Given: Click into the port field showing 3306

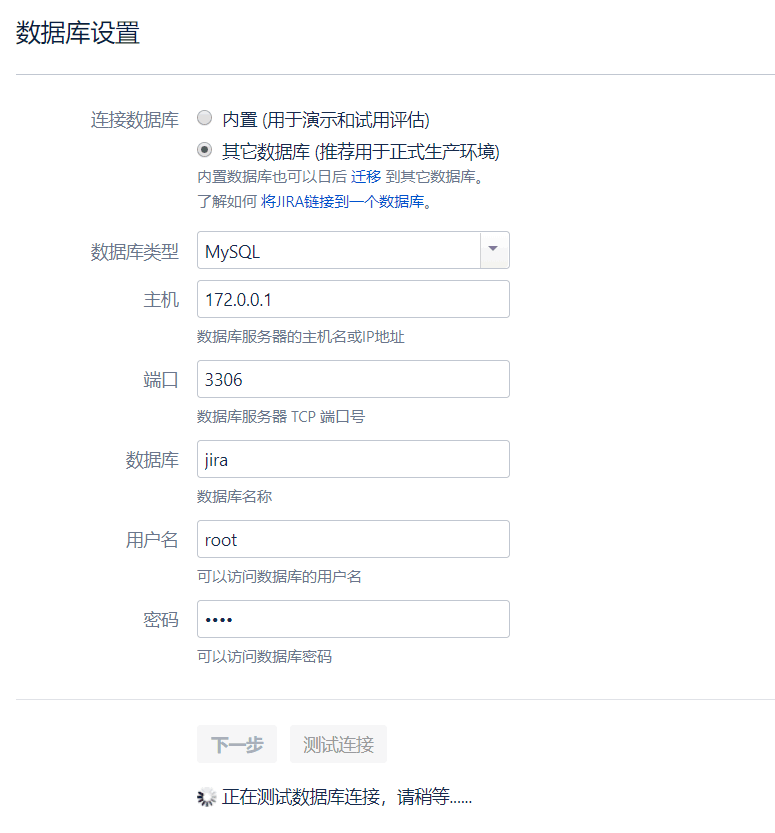Looking at the screenshot, I should (x=353, y=379).
